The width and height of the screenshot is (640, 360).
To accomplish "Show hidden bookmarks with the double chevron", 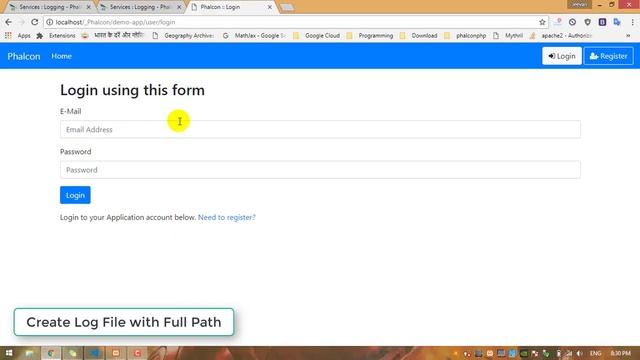I will coord(628,36).
